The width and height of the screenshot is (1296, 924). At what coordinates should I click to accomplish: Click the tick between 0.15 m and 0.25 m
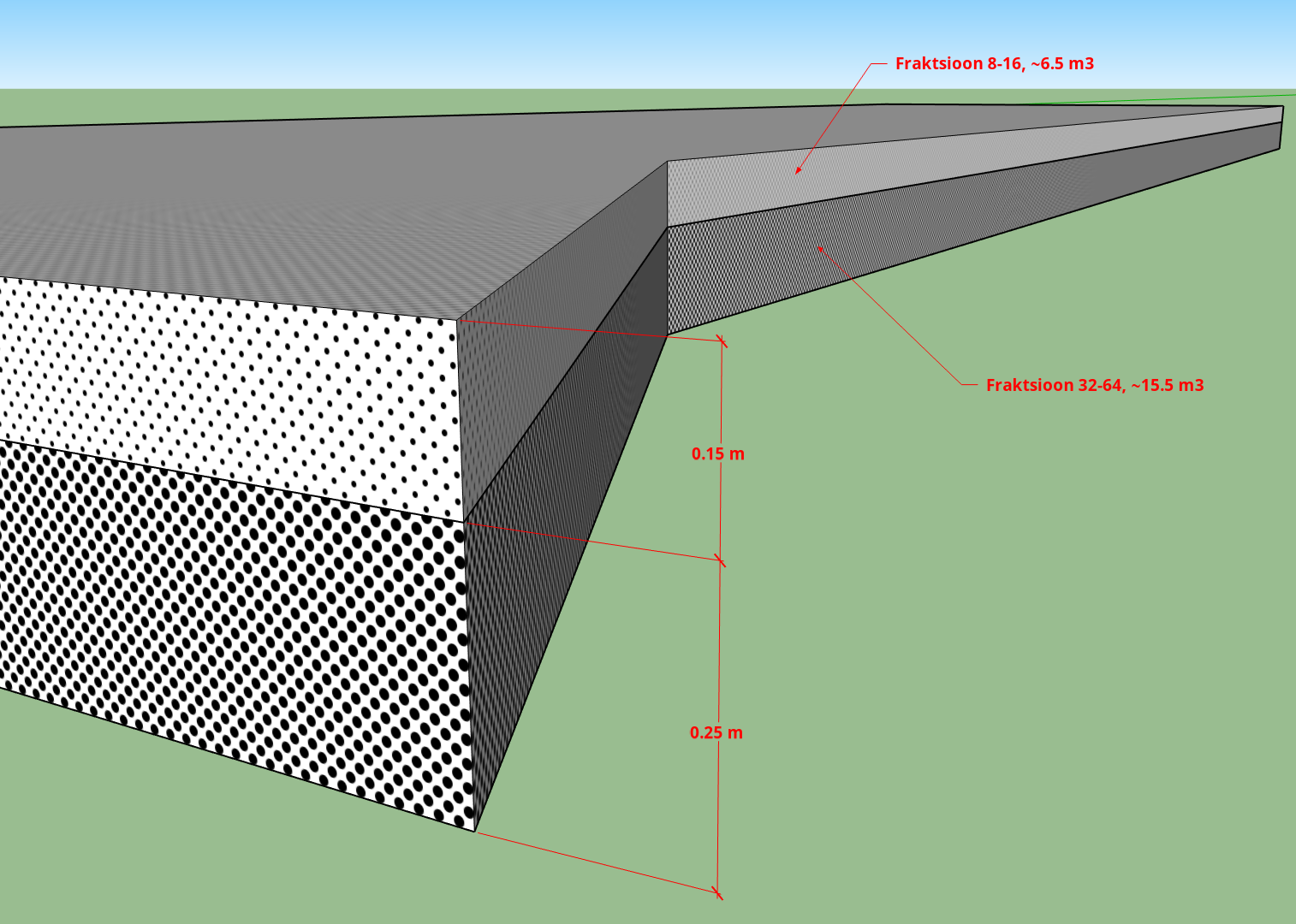tap(720, 561)
